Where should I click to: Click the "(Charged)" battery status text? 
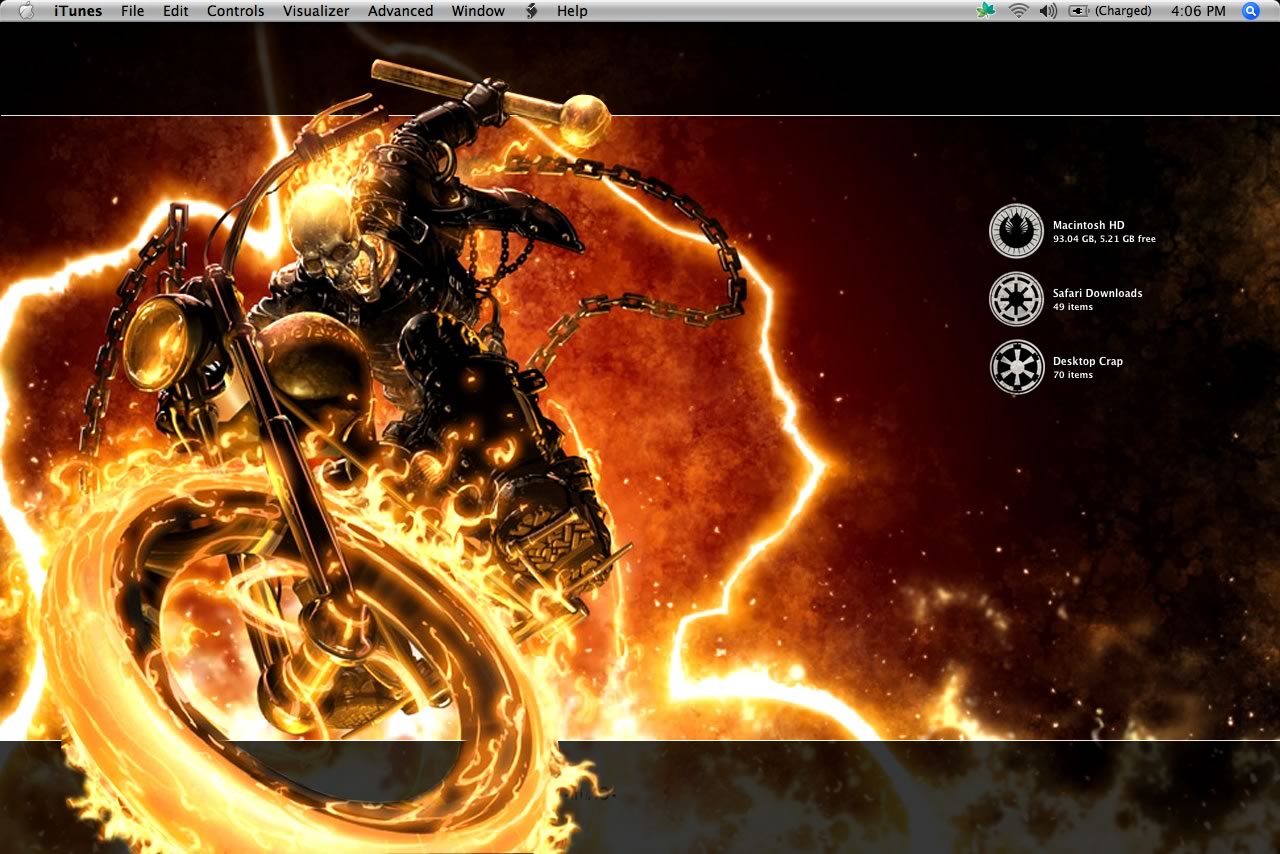[1123, 11]
